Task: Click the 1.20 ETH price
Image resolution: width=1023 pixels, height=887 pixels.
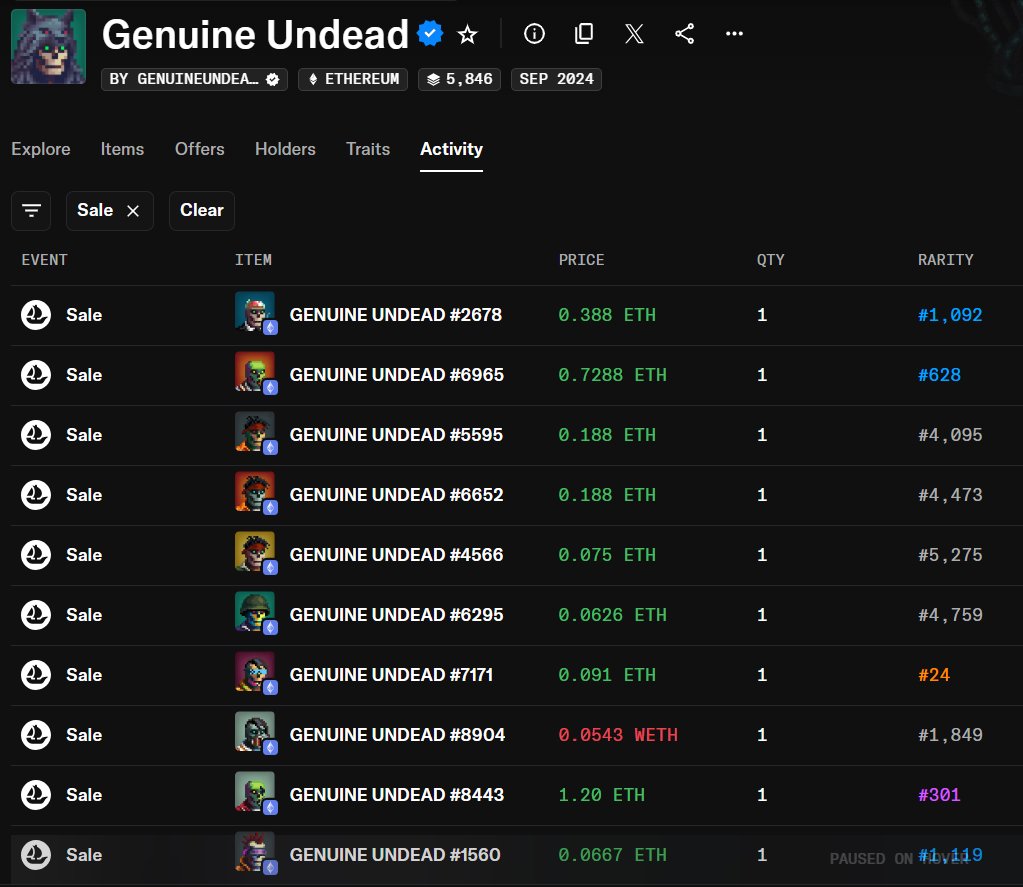Action: tap(602, 795)
